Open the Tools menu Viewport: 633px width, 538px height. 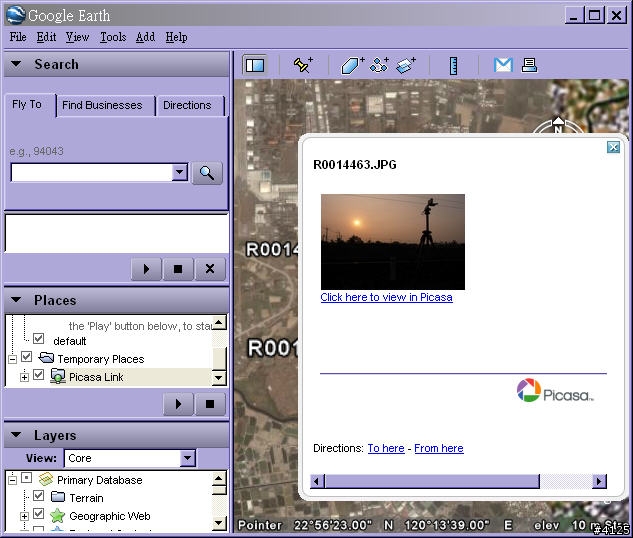tap(113, 37)
